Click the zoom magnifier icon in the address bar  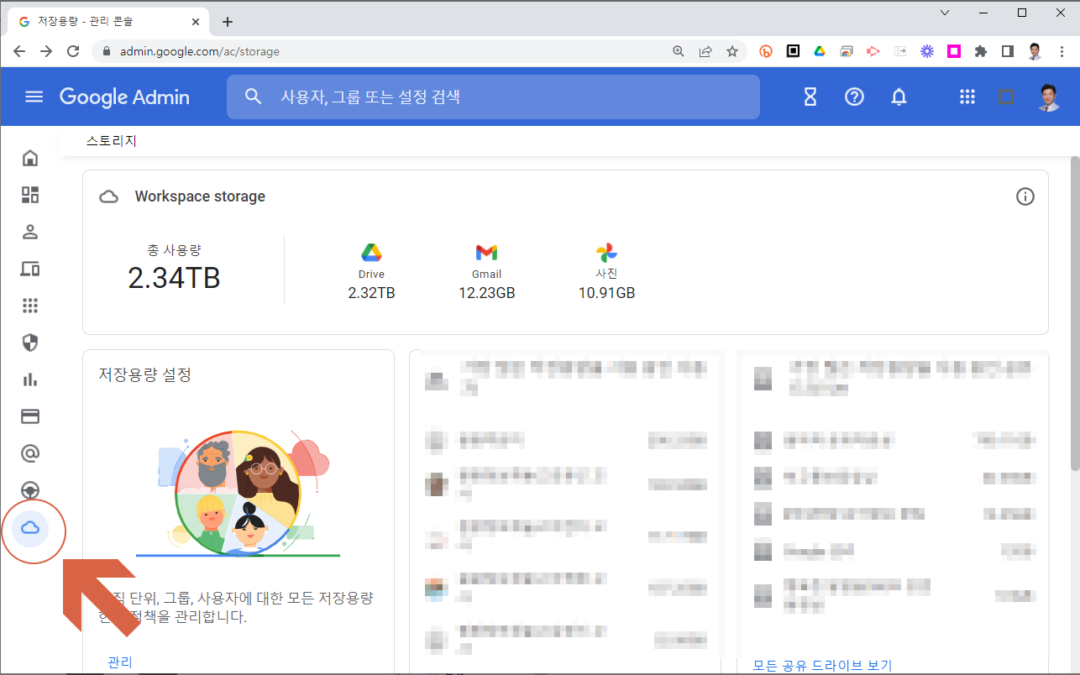(678, 52)
